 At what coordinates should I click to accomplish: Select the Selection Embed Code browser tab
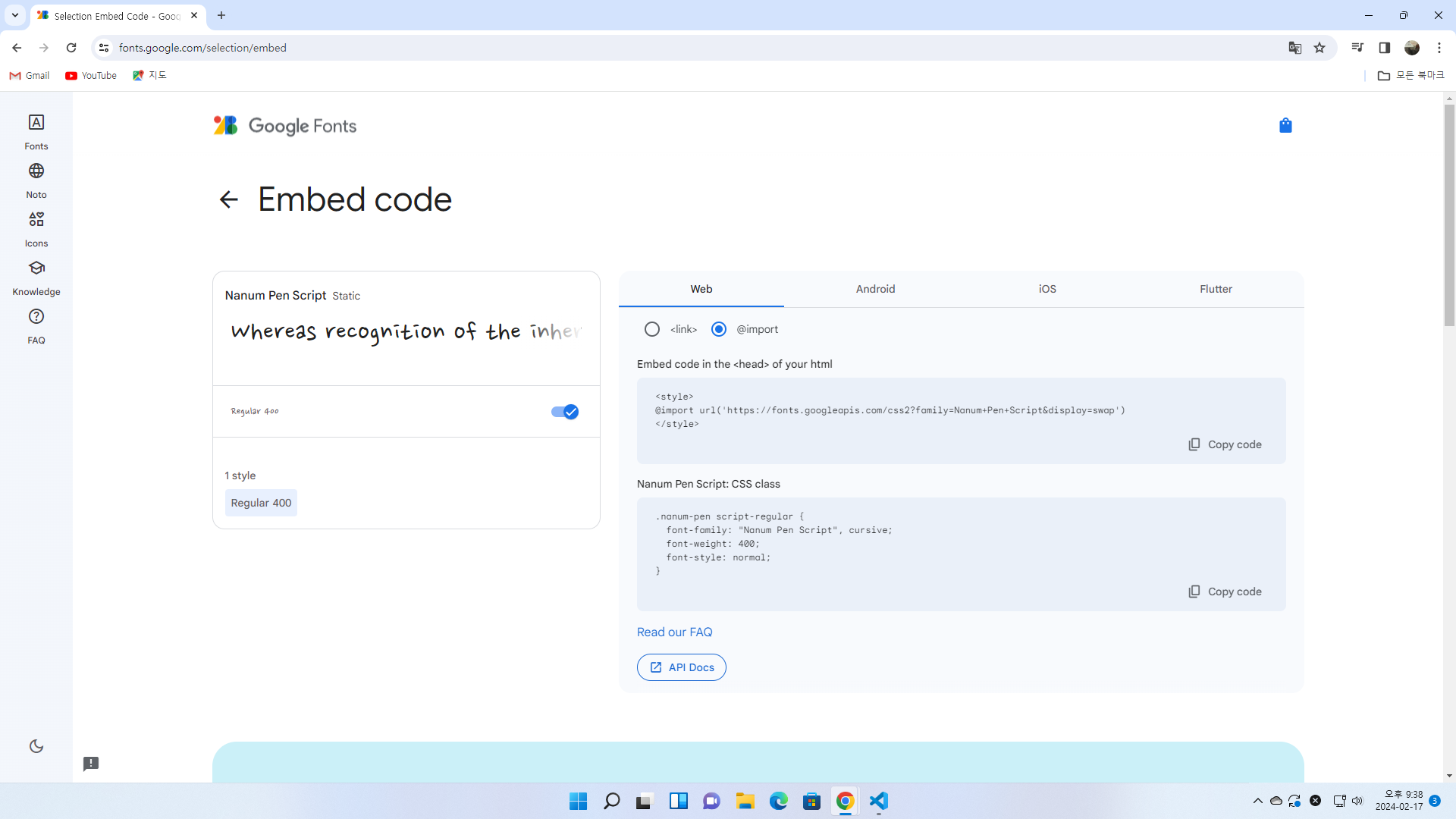click(x=118, y=16)
